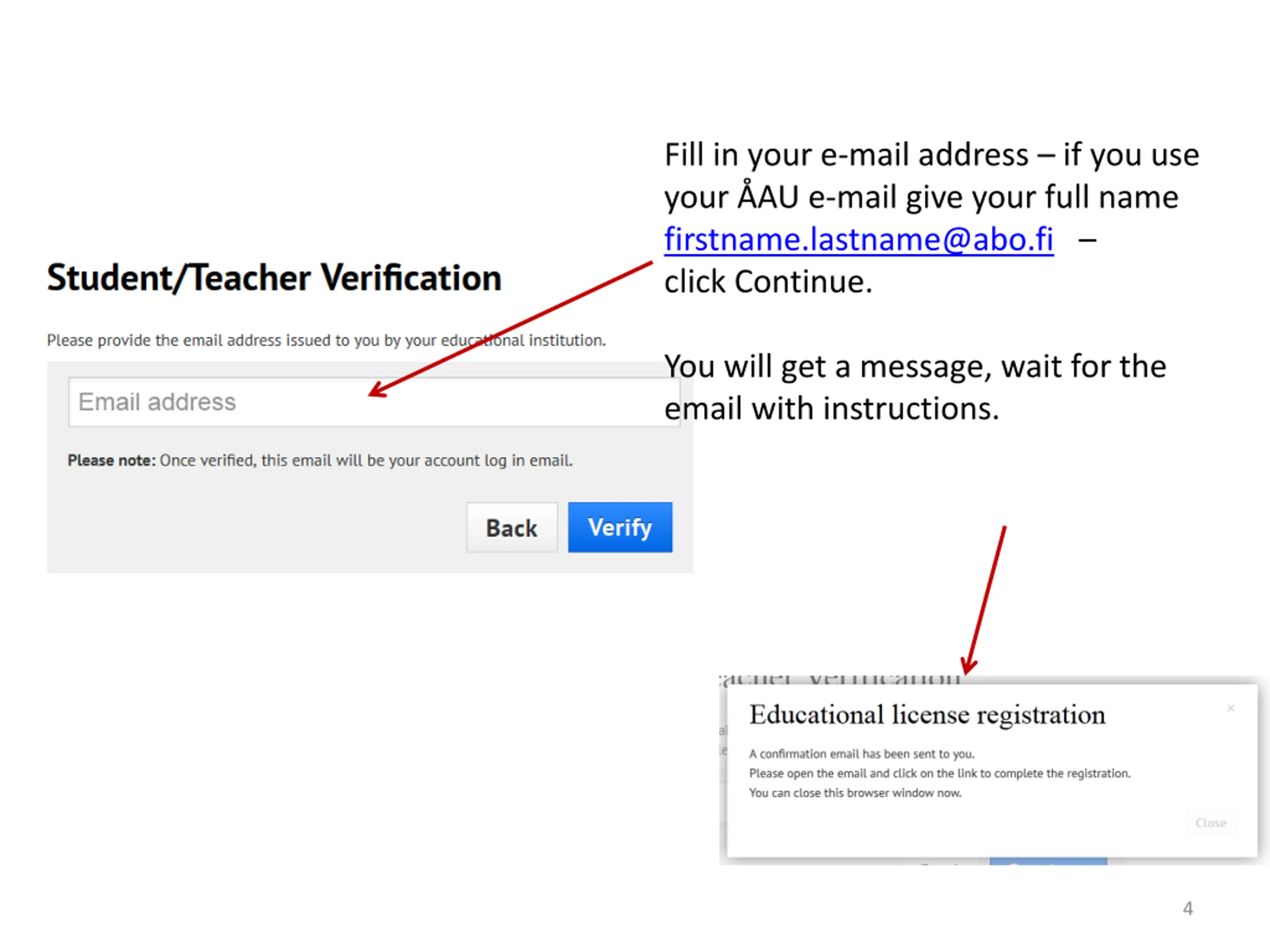Click the Educational license registration title
The image size is (1270, 952).
click(927, 715)
